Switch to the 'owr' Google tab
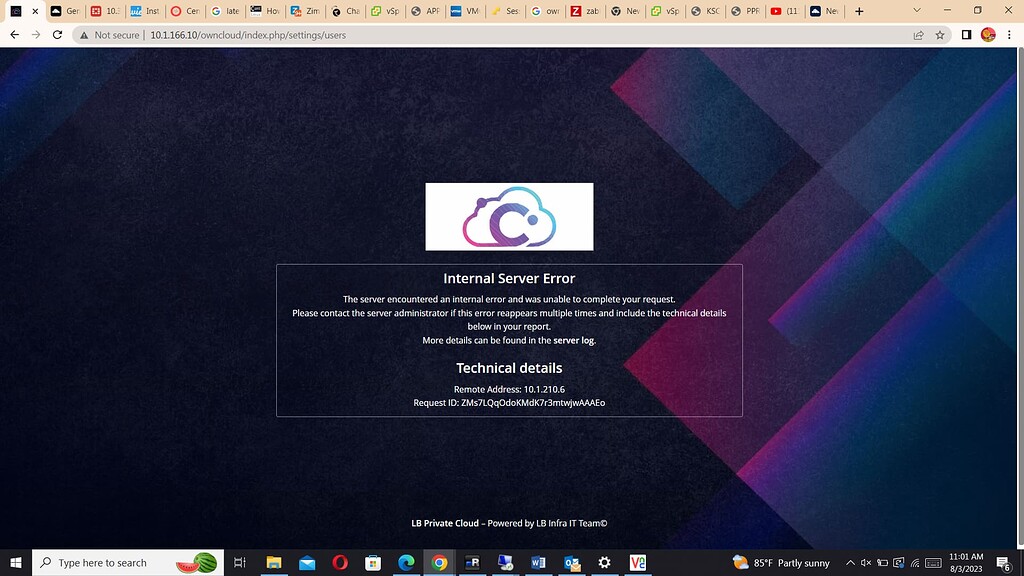The height and width of the screenshot is (576, 1024). (x=545, y=11)
